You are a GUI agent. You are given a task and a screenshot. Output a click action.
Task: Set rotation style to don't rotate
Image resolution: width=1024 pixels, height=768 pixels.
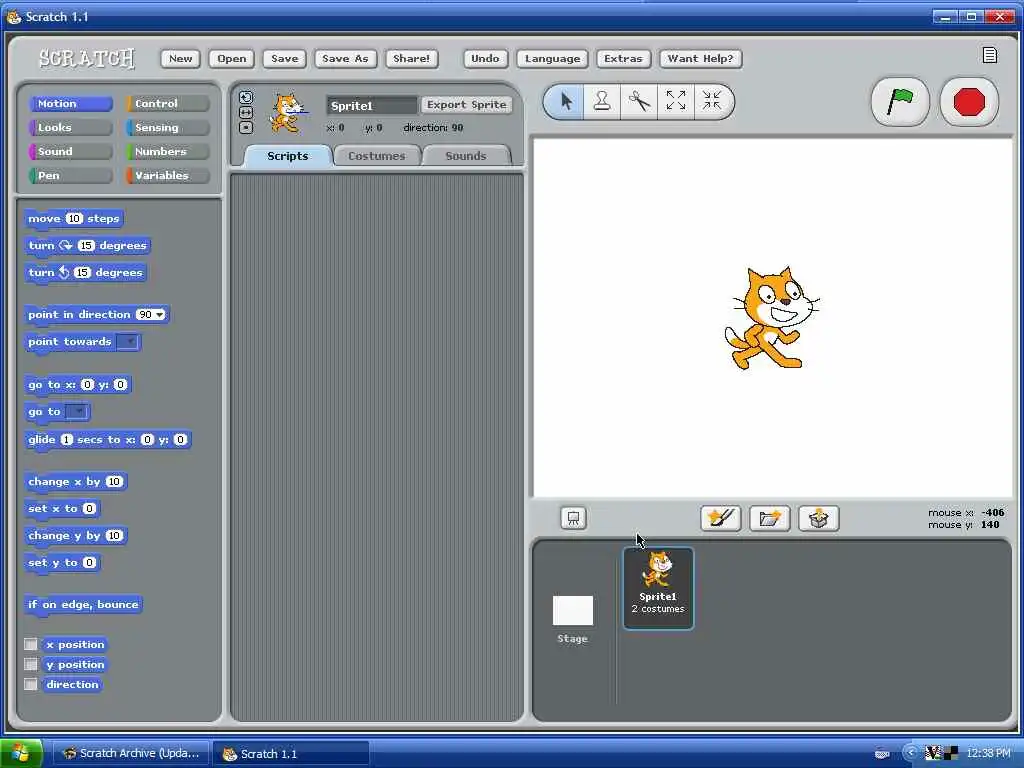pos(246,128)
